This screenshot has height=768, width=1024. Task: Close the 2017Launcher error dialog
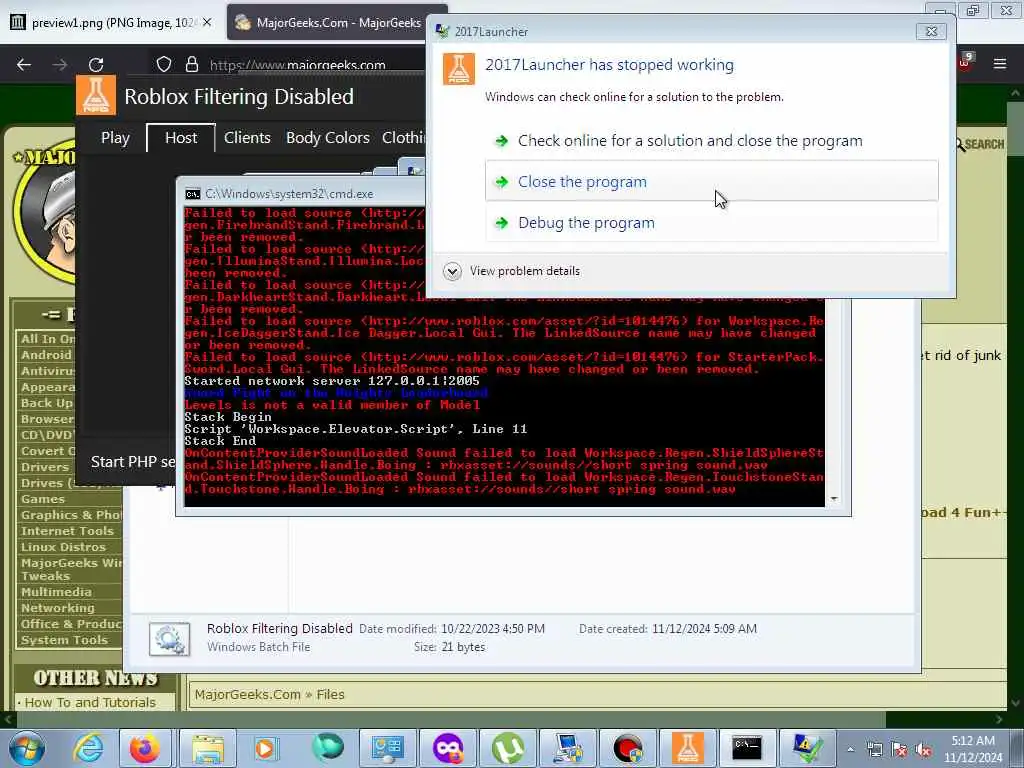click(931, 31)
